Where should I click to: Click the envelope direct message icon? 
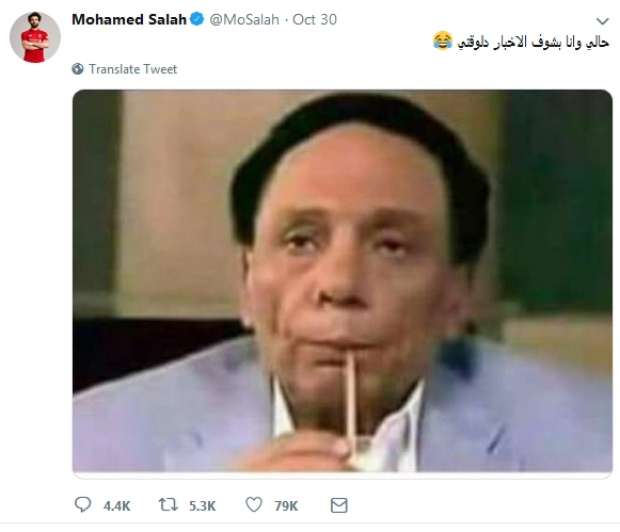click(339, 505)
